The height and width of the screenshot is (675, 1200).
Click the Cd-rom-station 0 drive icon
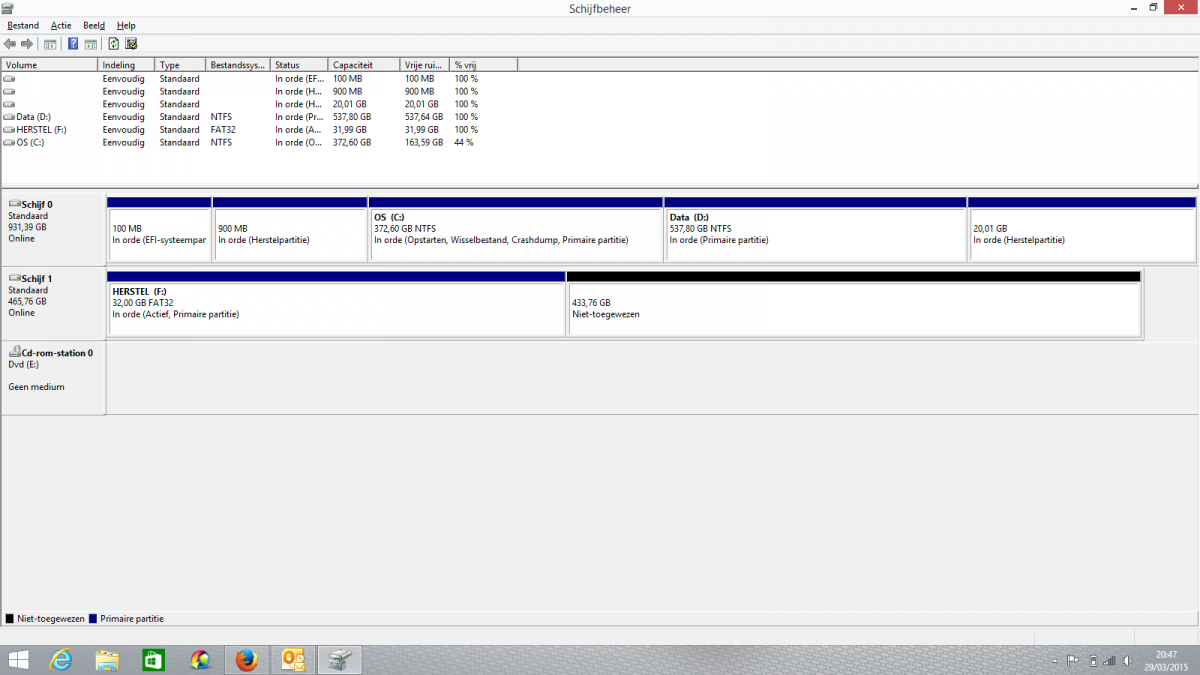tap(14, 352)
